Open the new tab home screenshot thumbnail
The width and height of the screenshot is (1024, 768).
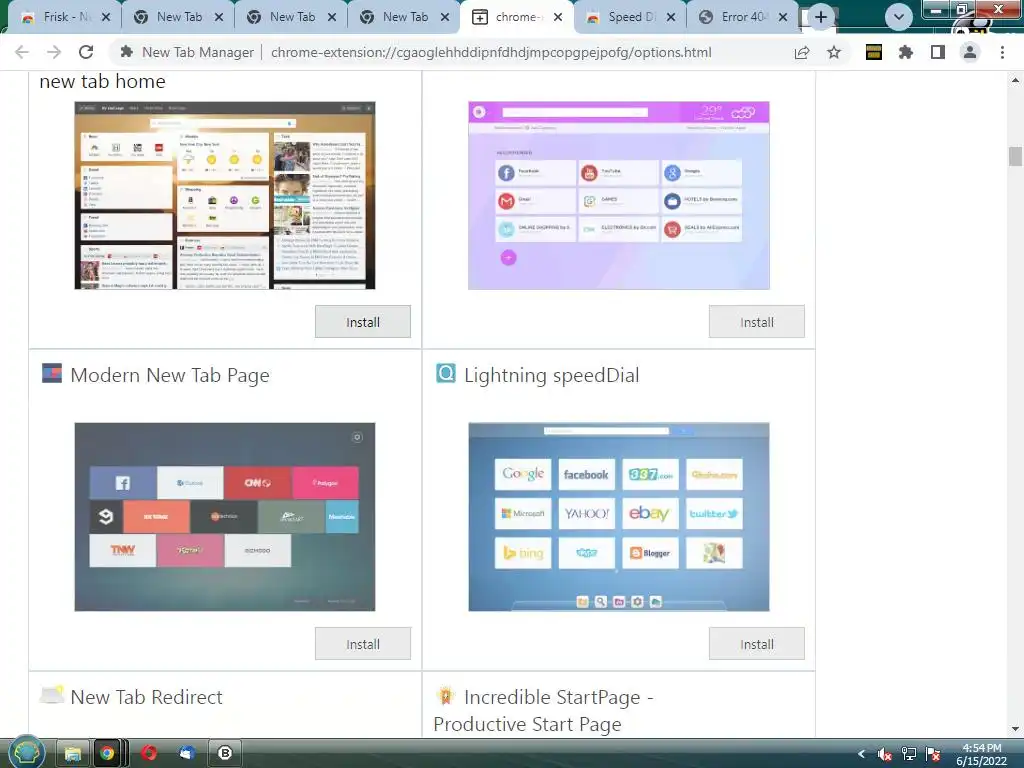click(x=225, y=195)
